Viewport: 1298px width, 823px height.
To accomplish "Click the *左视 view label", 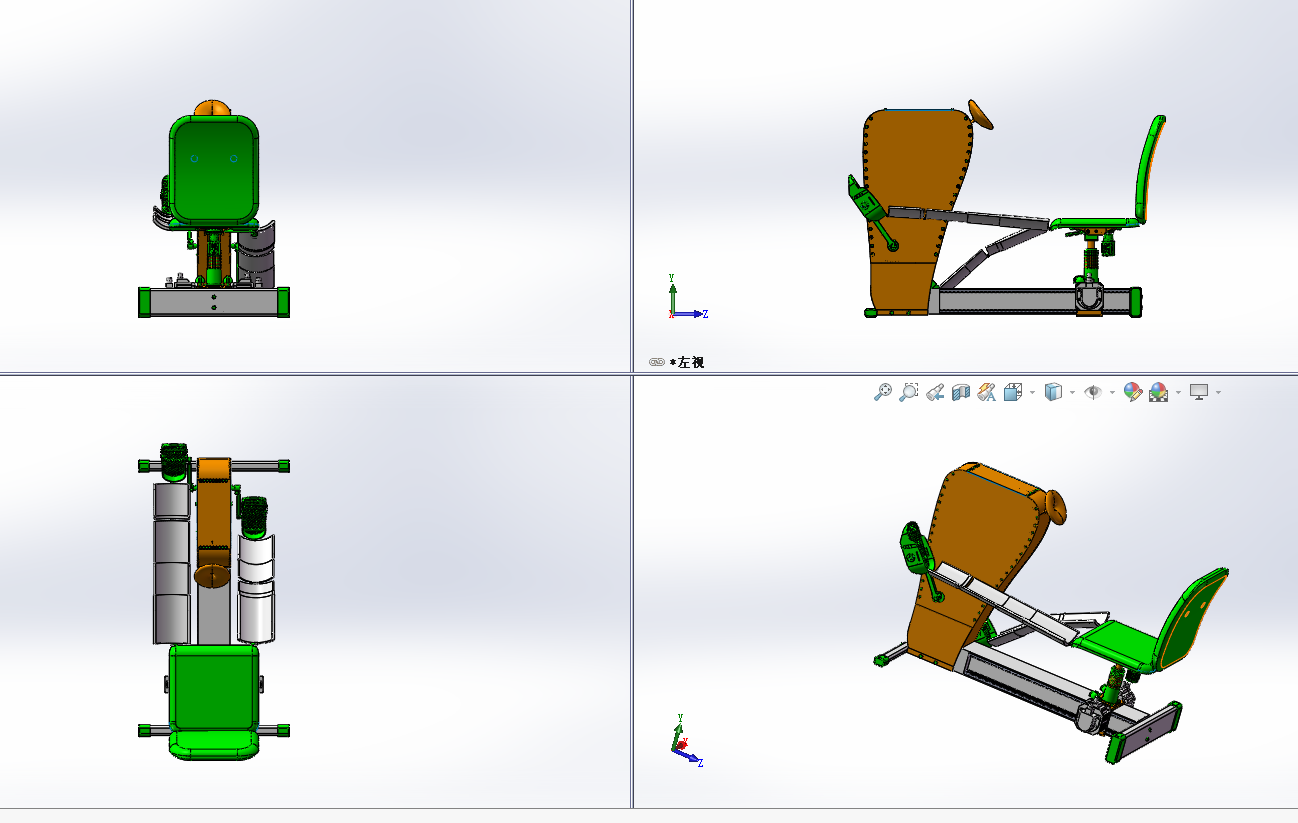I will click(x=687, y=362).
